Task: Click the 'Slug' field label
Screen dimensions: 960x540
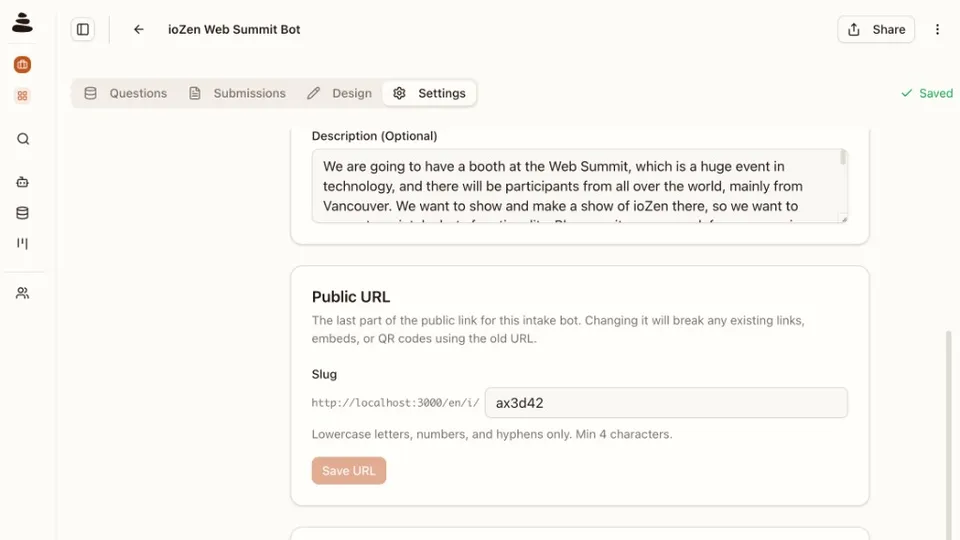Action: coord(324,374)
